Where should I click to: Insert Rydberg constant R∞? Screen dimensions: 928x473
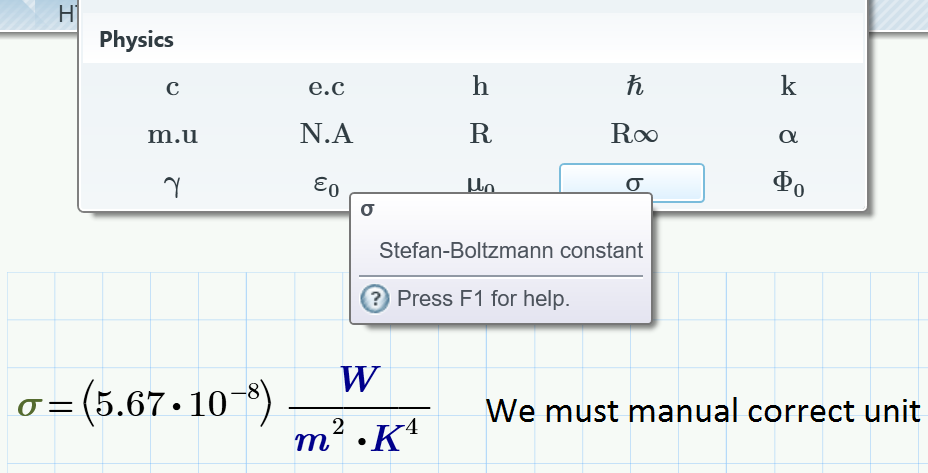coord(634,134)
